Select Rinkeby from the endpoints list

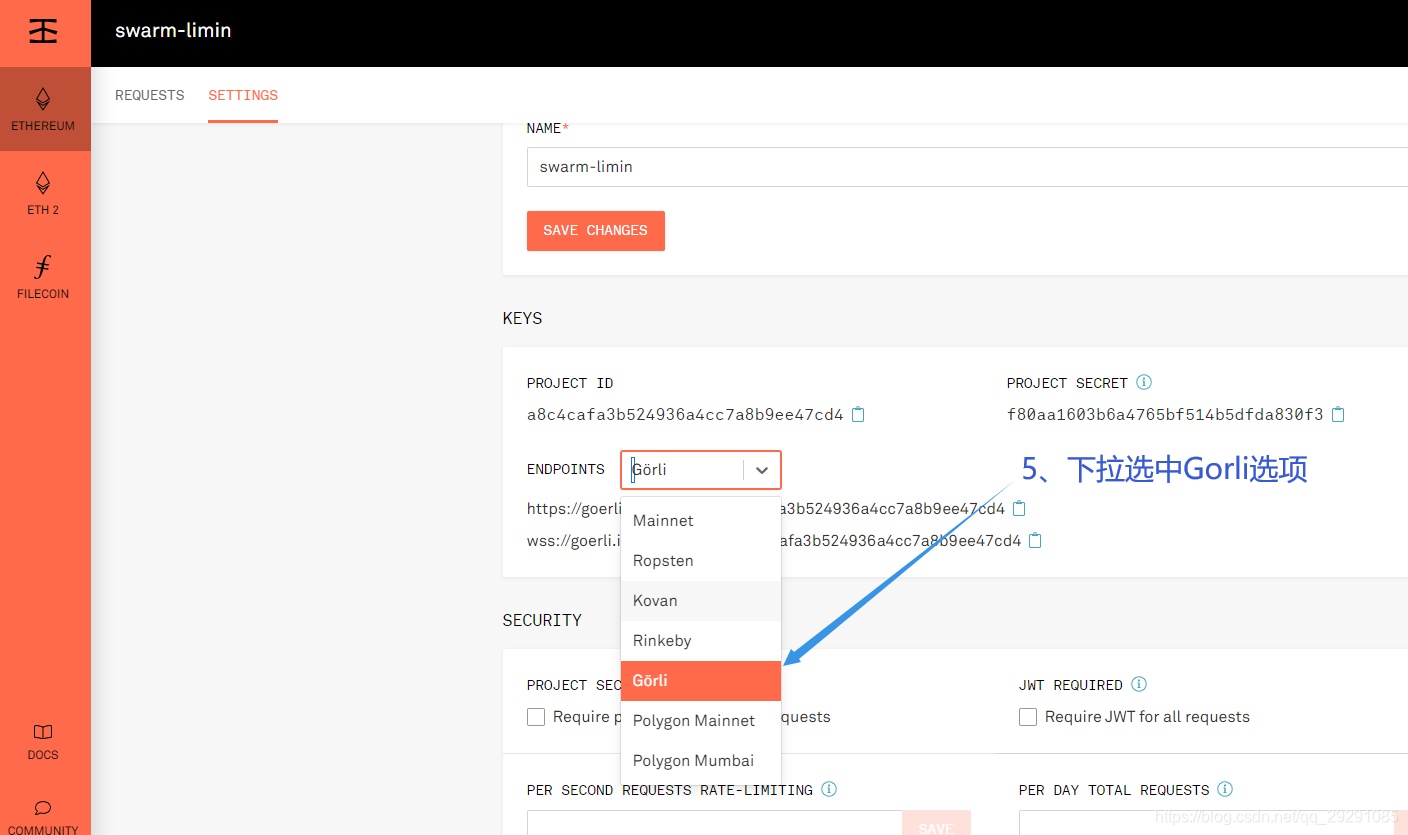coord(701,641)
